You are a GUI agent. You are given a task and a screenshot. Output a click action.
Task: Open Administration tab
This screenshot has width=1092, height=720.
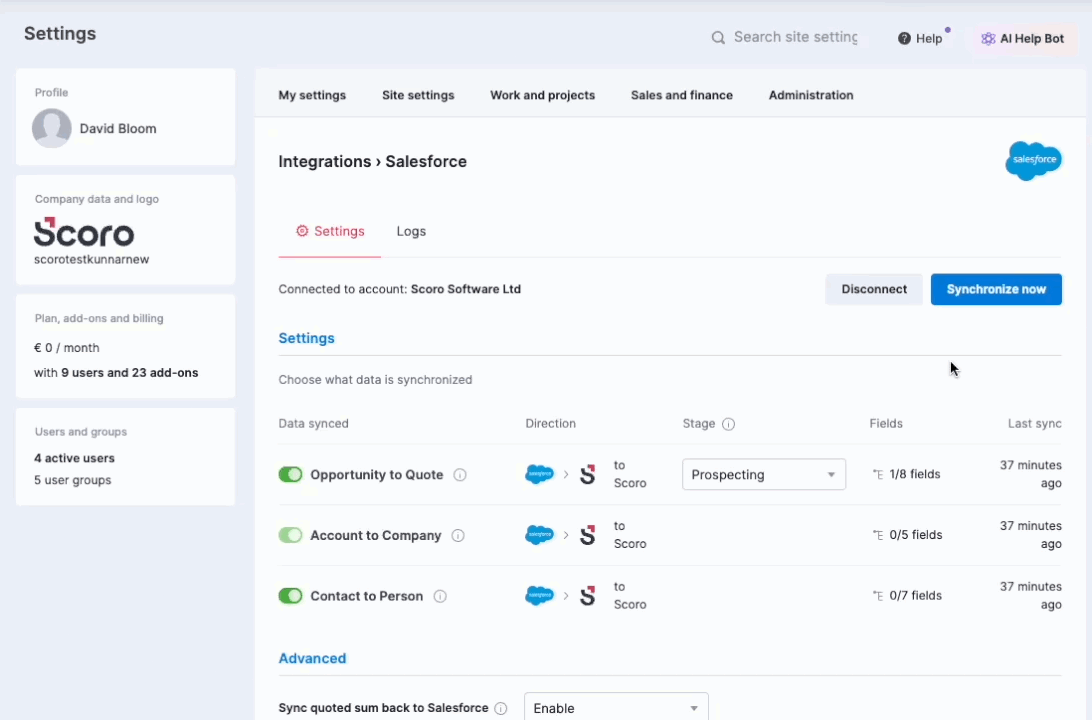pyautogui.click(x=811, y=95)
